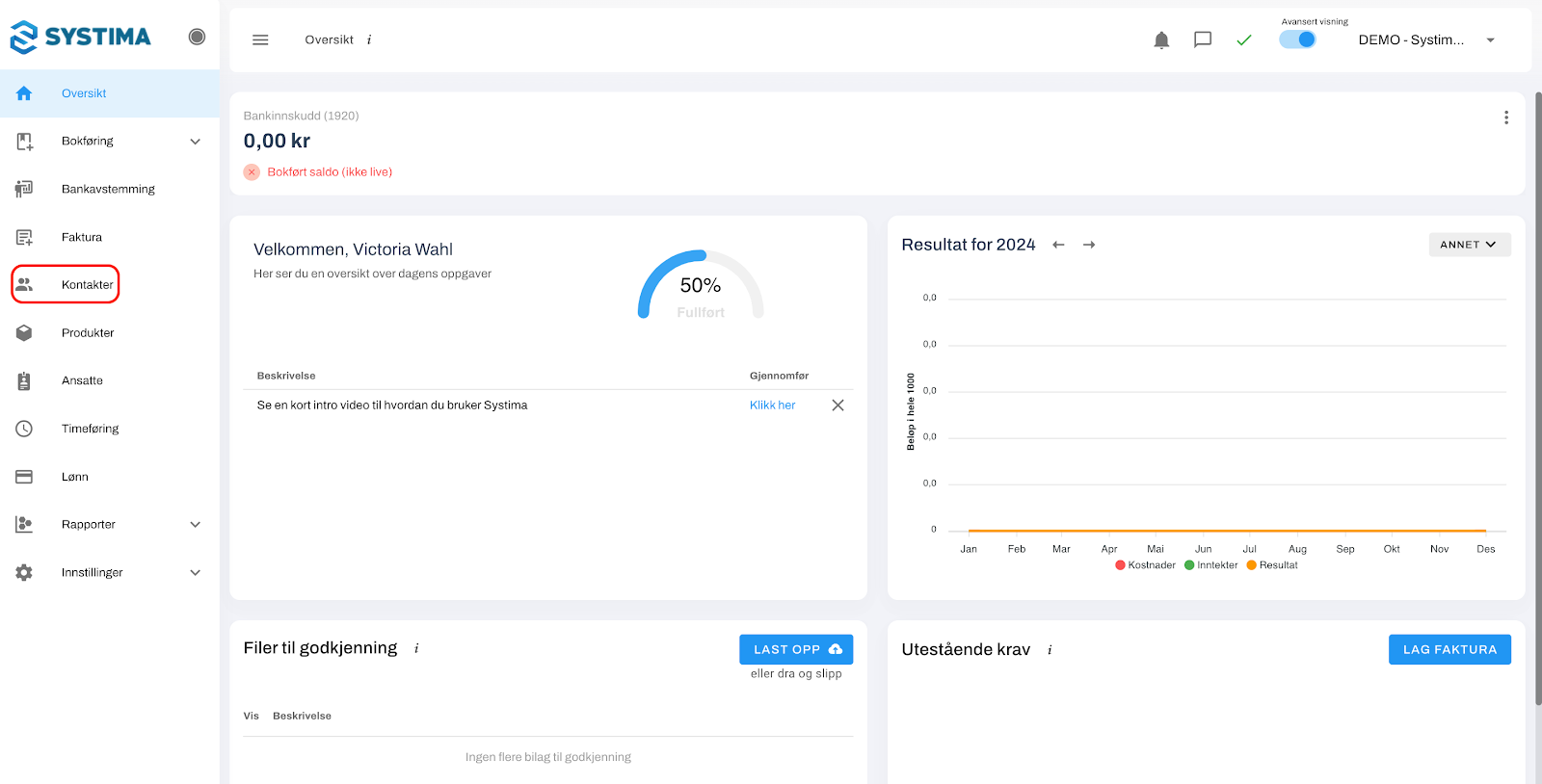Image resolution: width=1542 pixels, height=784 pixels.
Task: Toggle Kostnader legend series
Action: point(1145,565)
